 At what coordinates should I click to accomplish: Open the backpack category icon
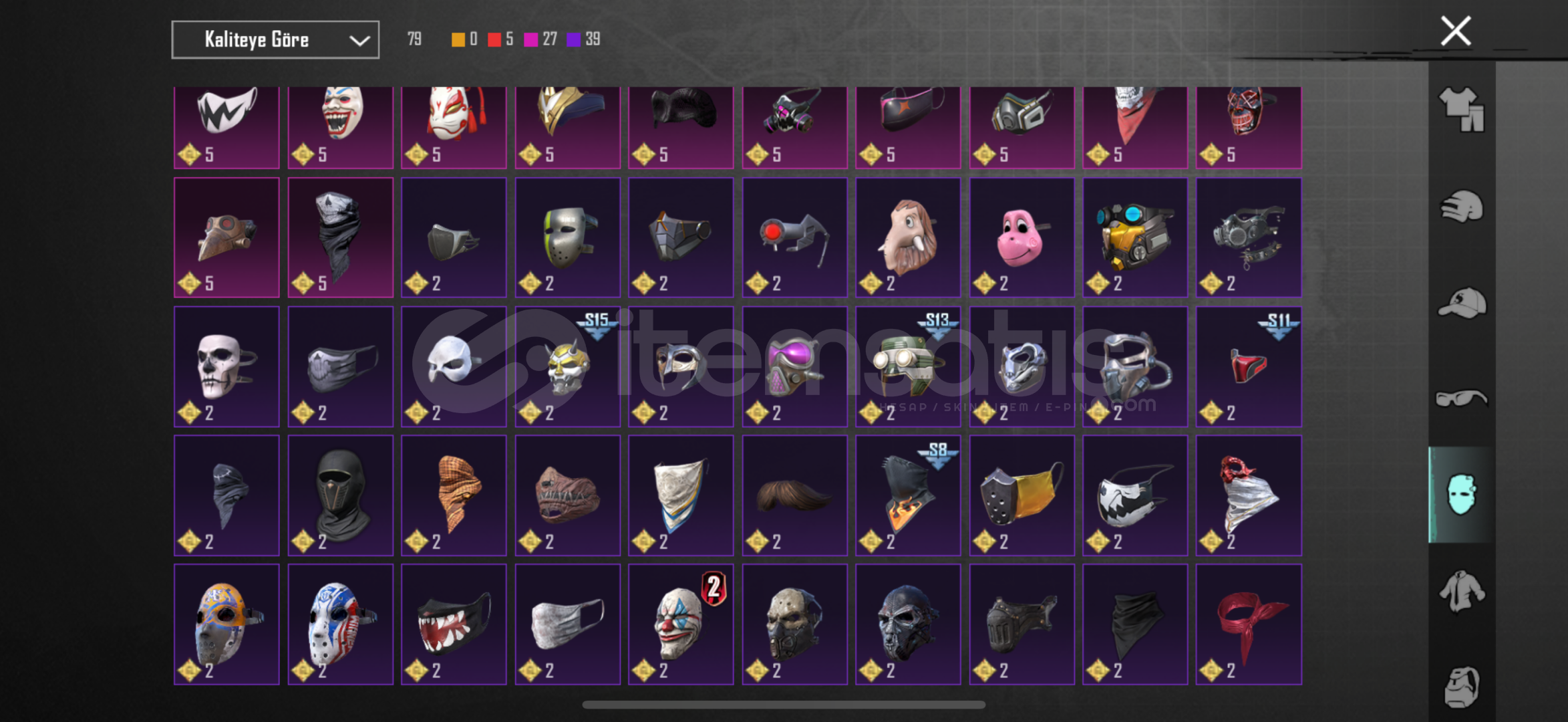point(1462,687)
